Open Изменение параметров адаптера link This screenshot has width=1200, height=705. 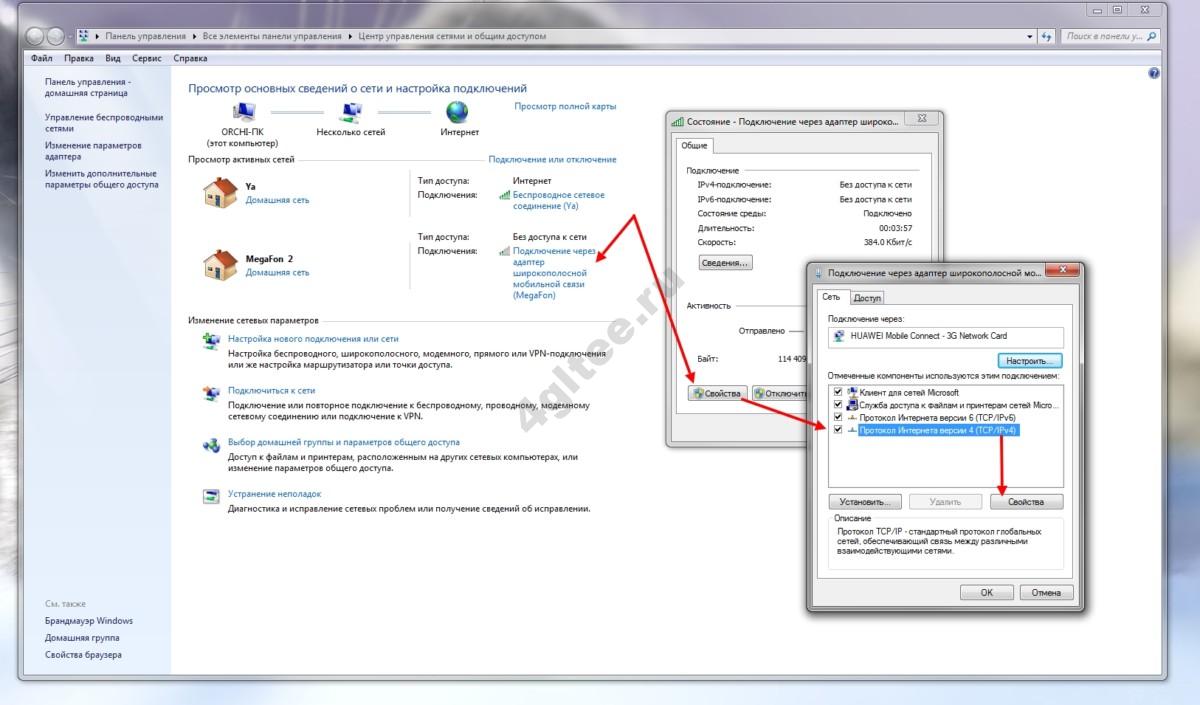pos(93,151)
